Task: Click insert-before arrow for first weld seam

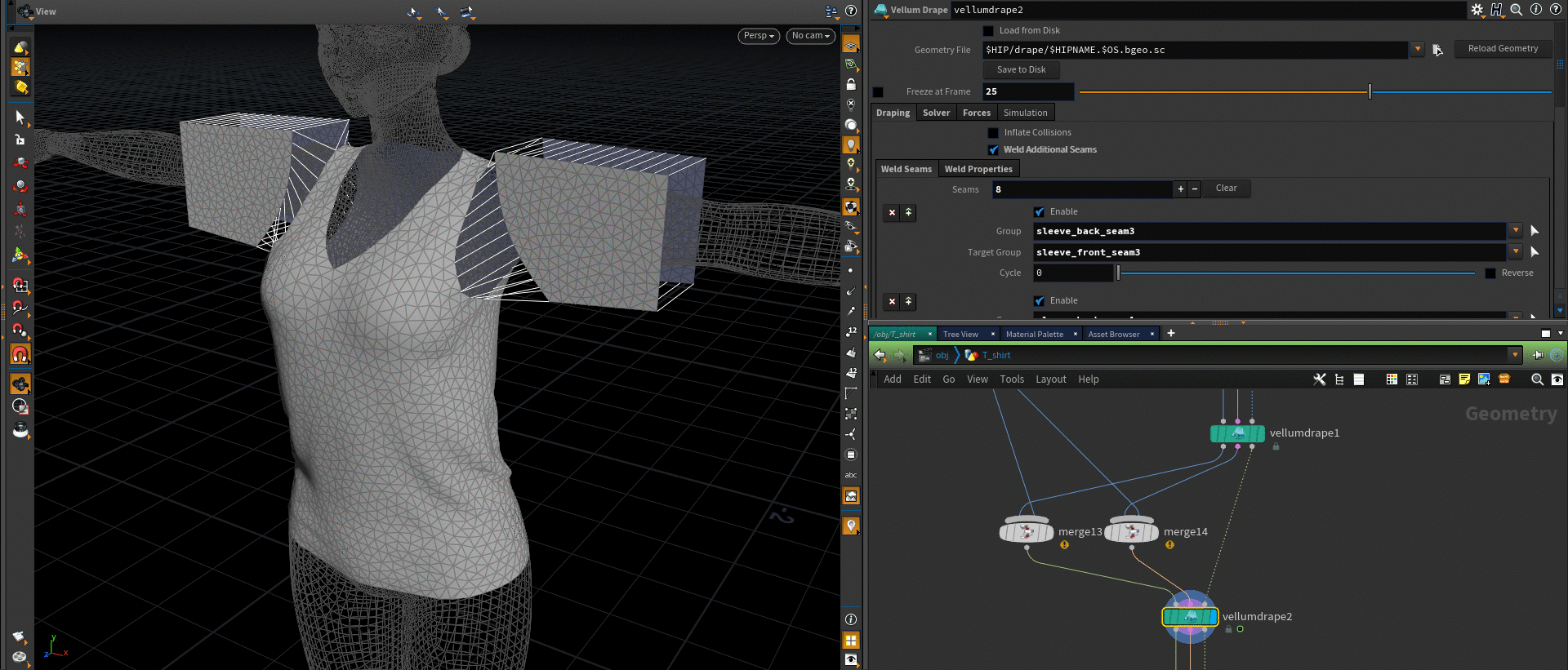Action: (x=908, y=212)
